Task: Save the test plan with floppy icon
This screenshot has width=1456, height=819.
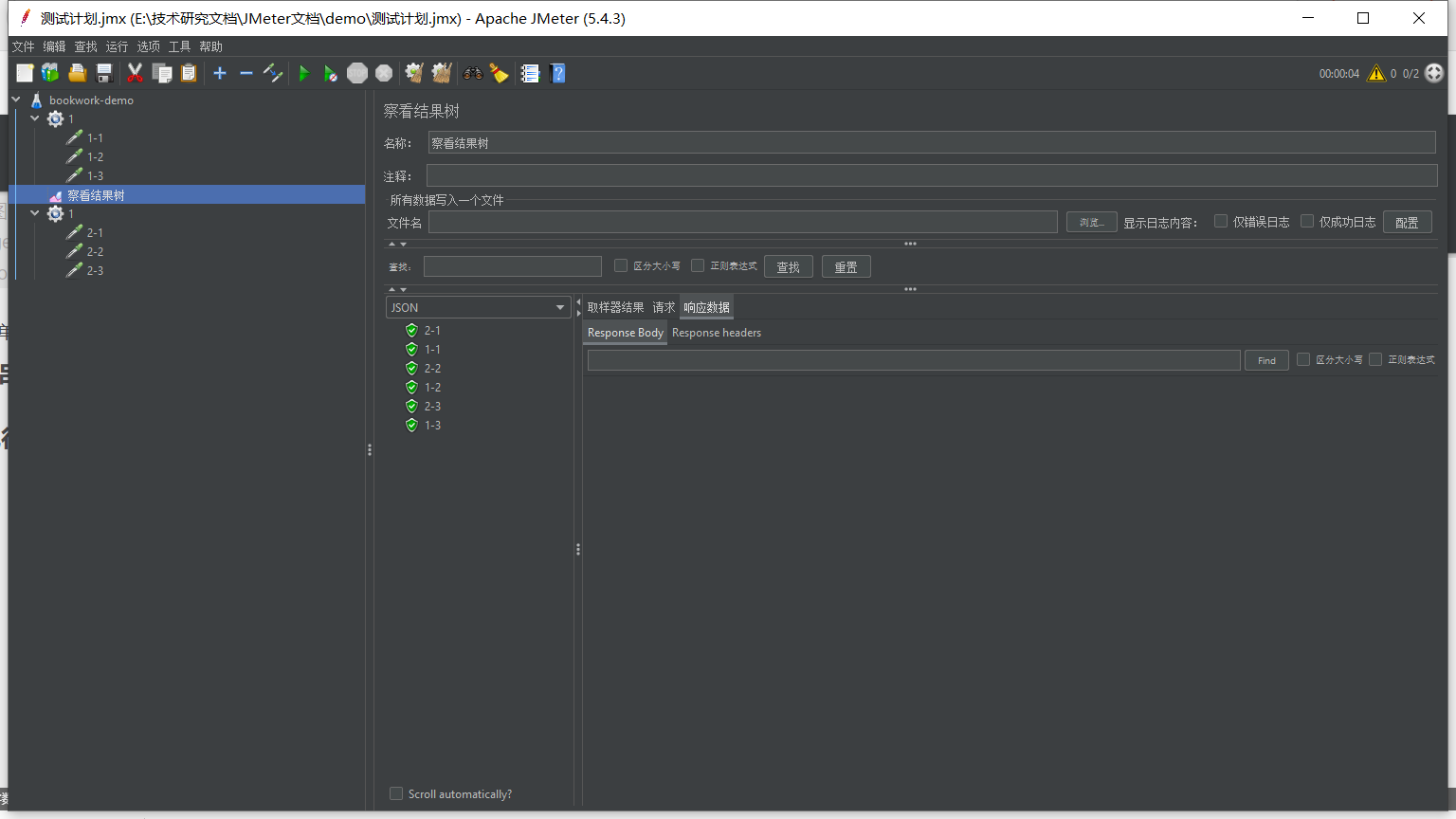Action: (x=104, y=73)
